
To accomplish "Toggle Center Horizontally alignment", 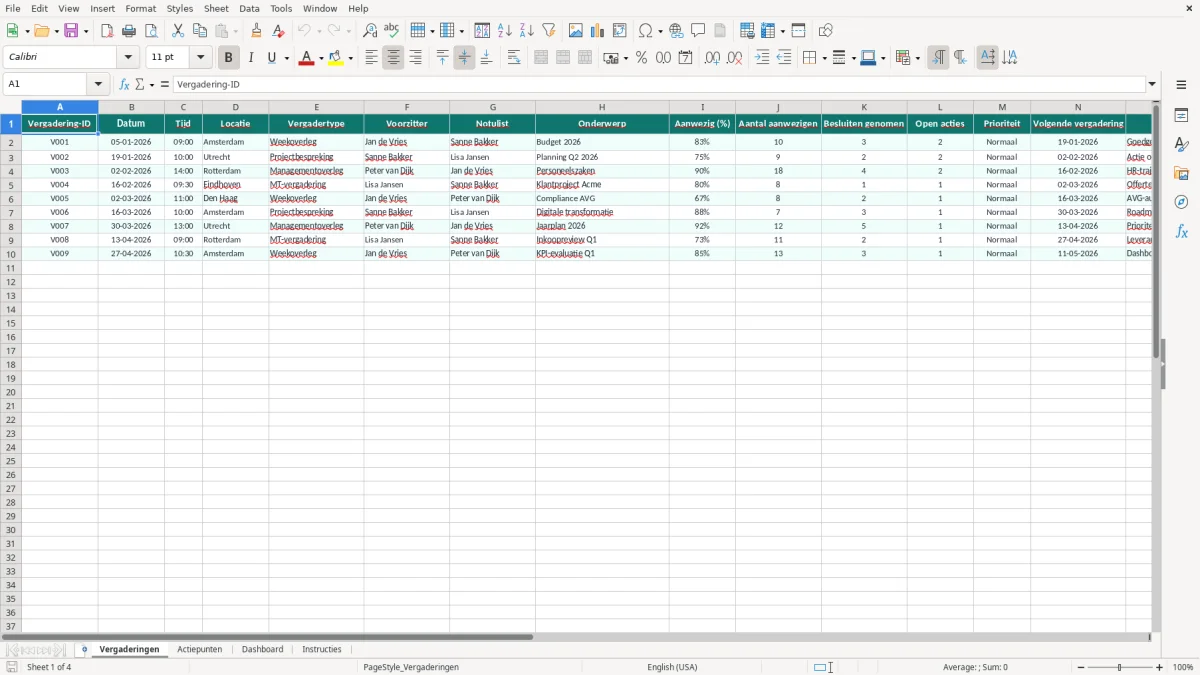I will point(393,58).
